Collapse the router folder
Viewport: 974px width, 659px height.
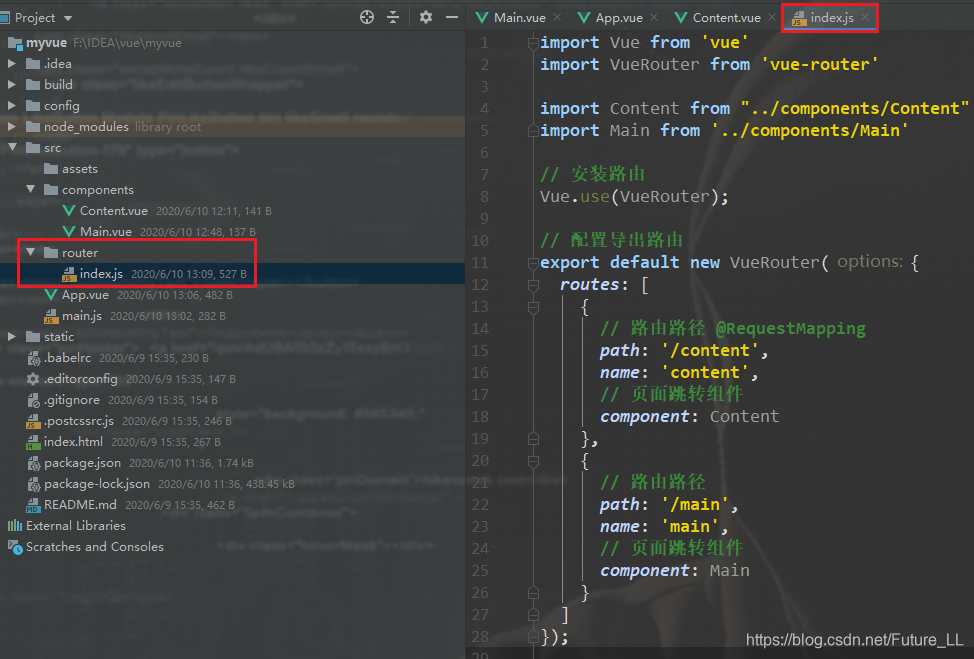pos(30,252)
